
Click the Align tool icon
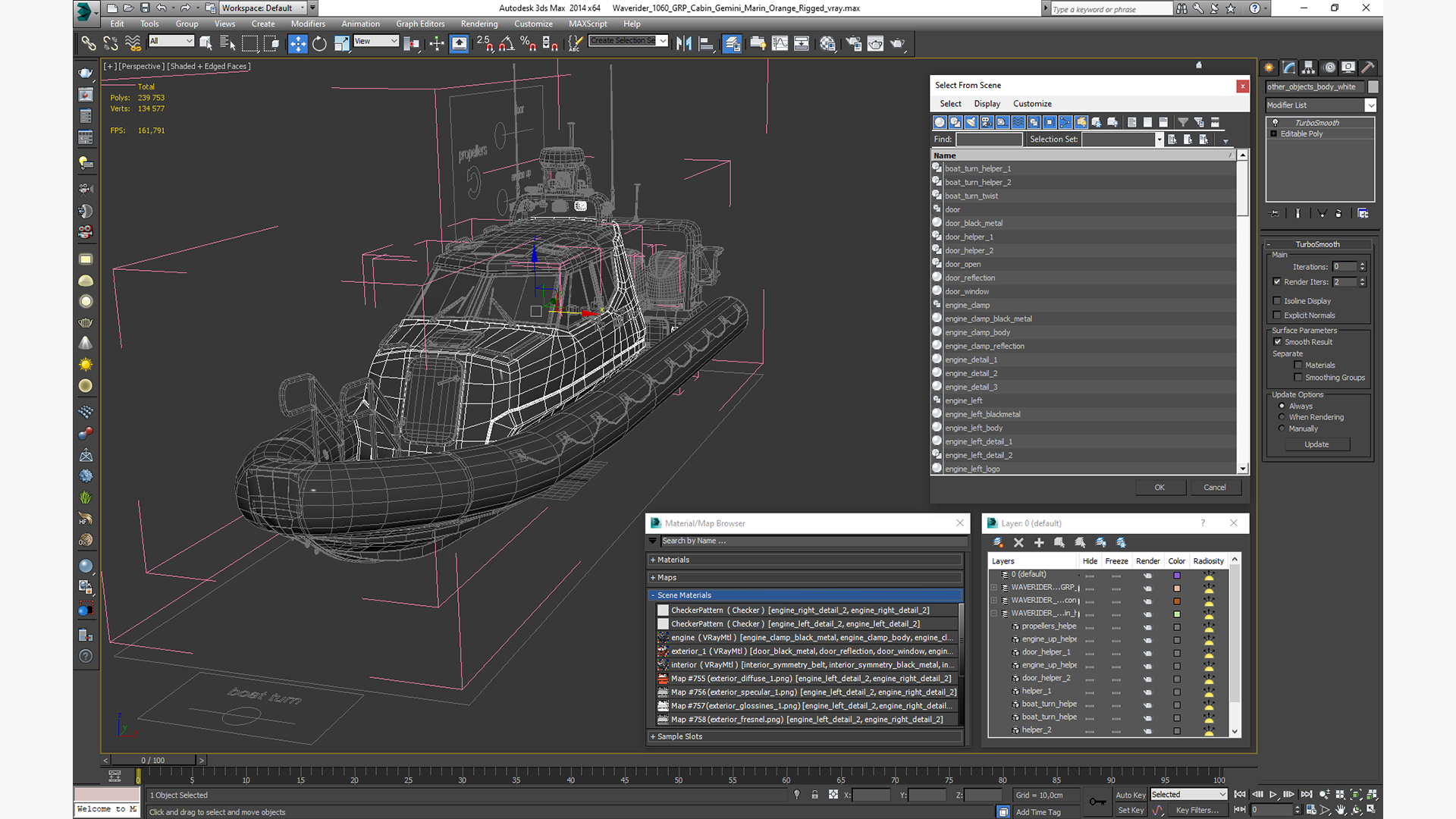pyautogui.click(x=706, y=43)
